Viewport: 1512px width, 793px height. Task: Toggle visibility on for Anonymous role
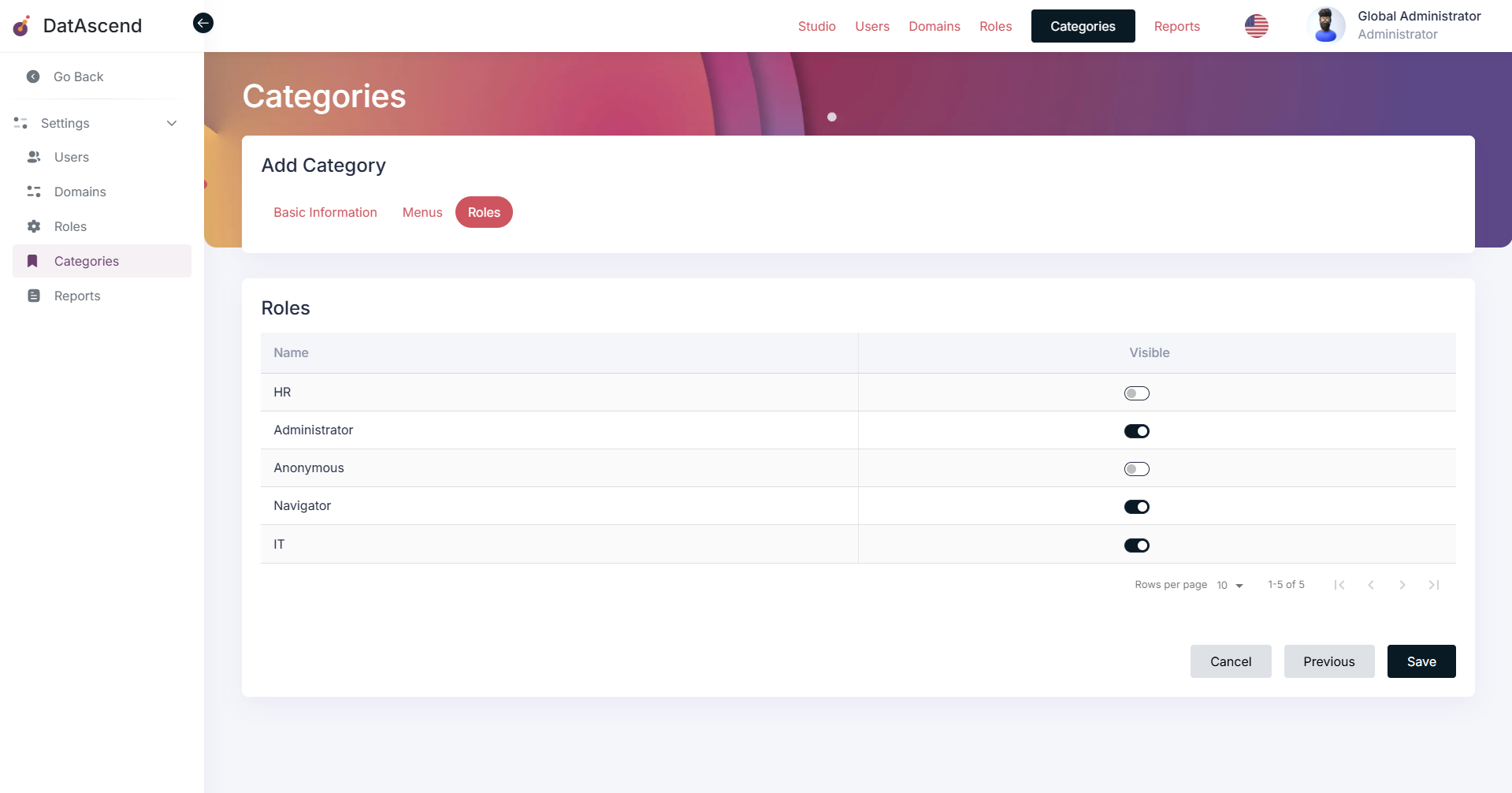1136,469
